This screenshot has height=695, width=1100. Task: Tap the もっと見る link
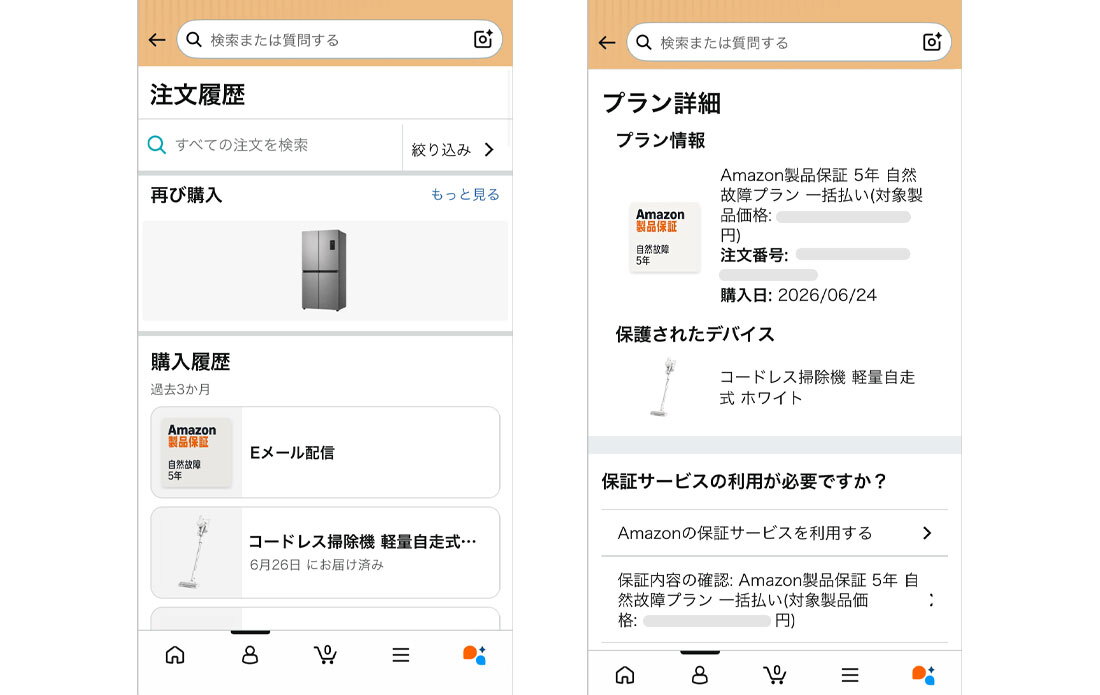click(x=465, y=194)
